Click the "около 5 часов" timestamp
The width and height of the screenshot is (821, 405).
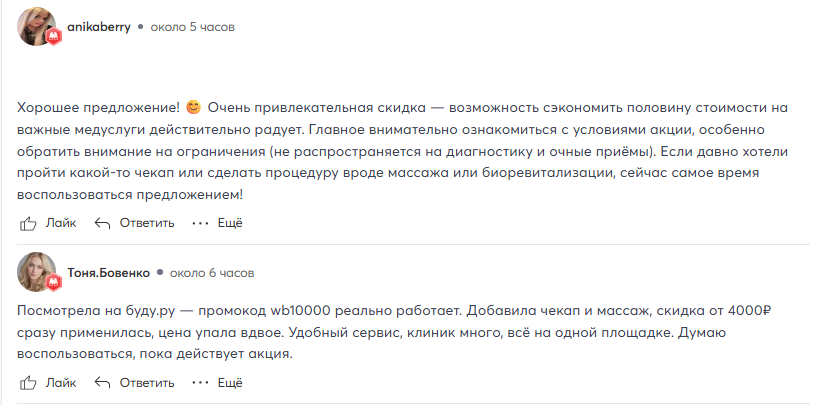click(x=192, y=27)
